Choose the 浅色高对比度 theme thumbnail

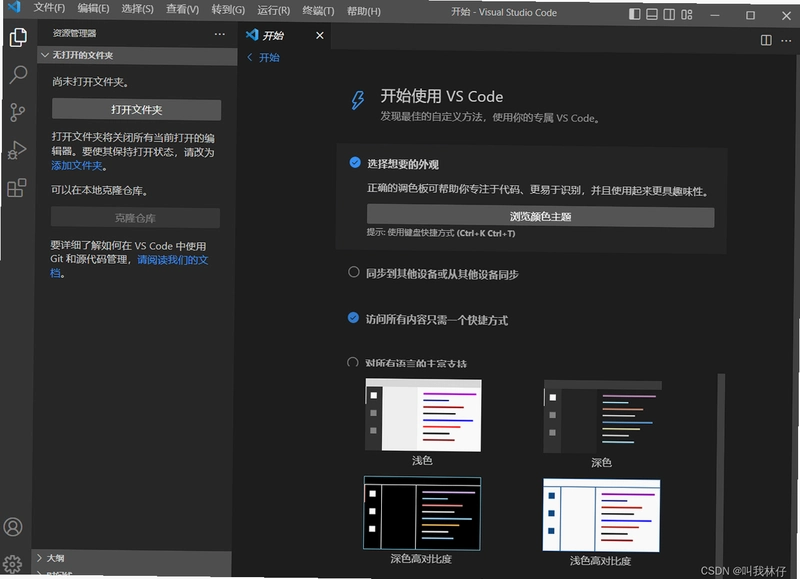[602, 515]
